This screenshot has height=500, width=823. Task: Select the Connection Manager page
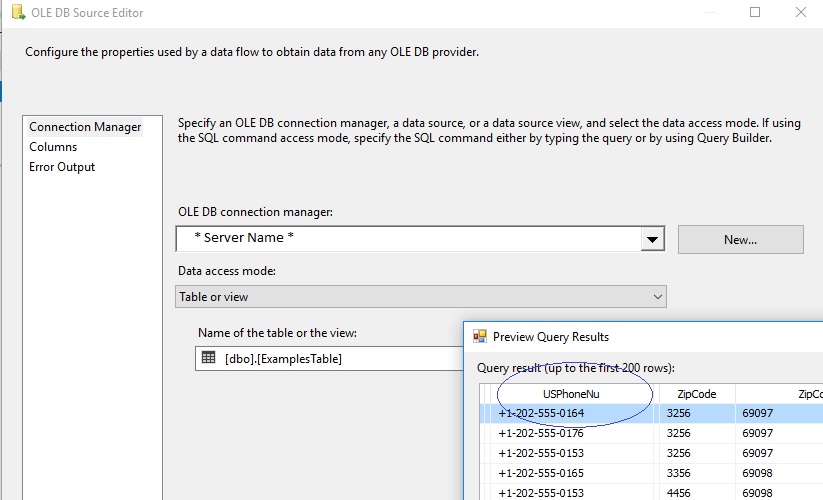pos(85,127)
